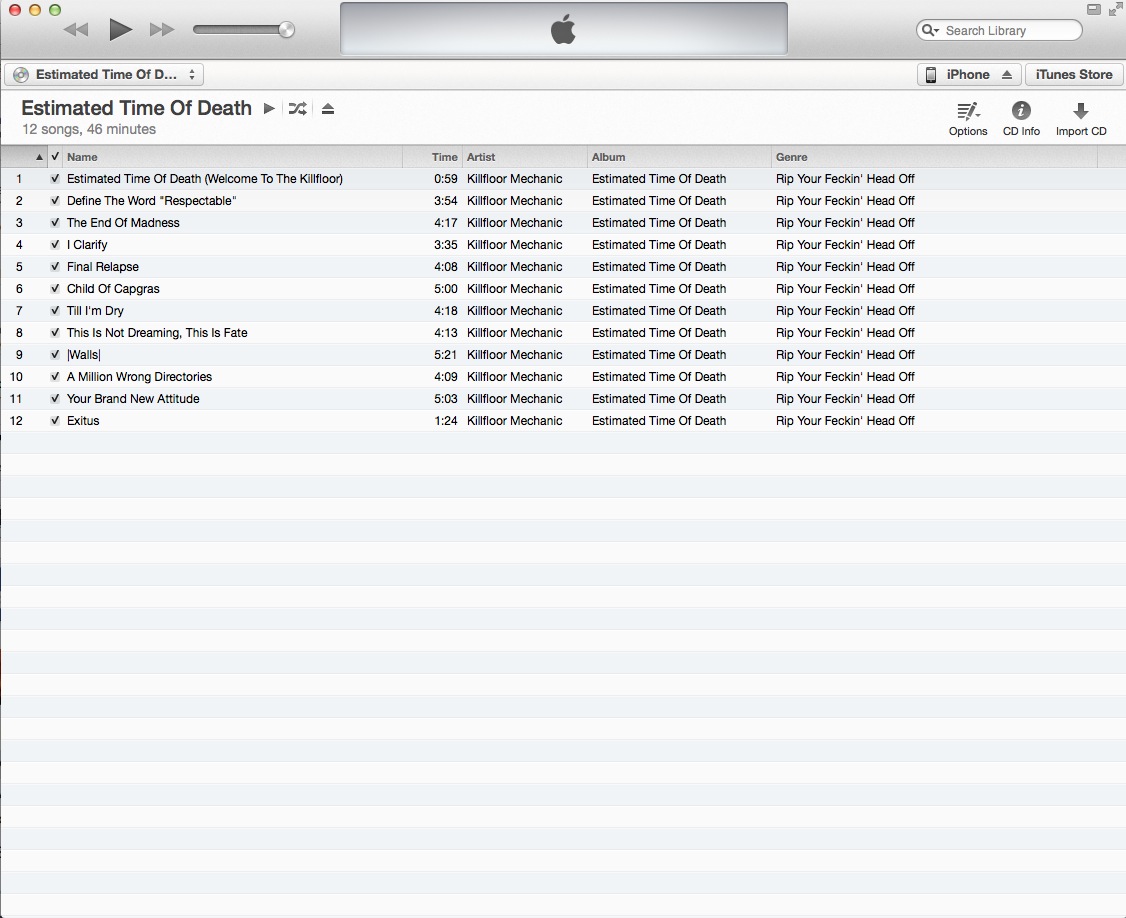This screenshot has width=1126, height=918.
Task: Sort by the Name column header
Action: (233, 157)
